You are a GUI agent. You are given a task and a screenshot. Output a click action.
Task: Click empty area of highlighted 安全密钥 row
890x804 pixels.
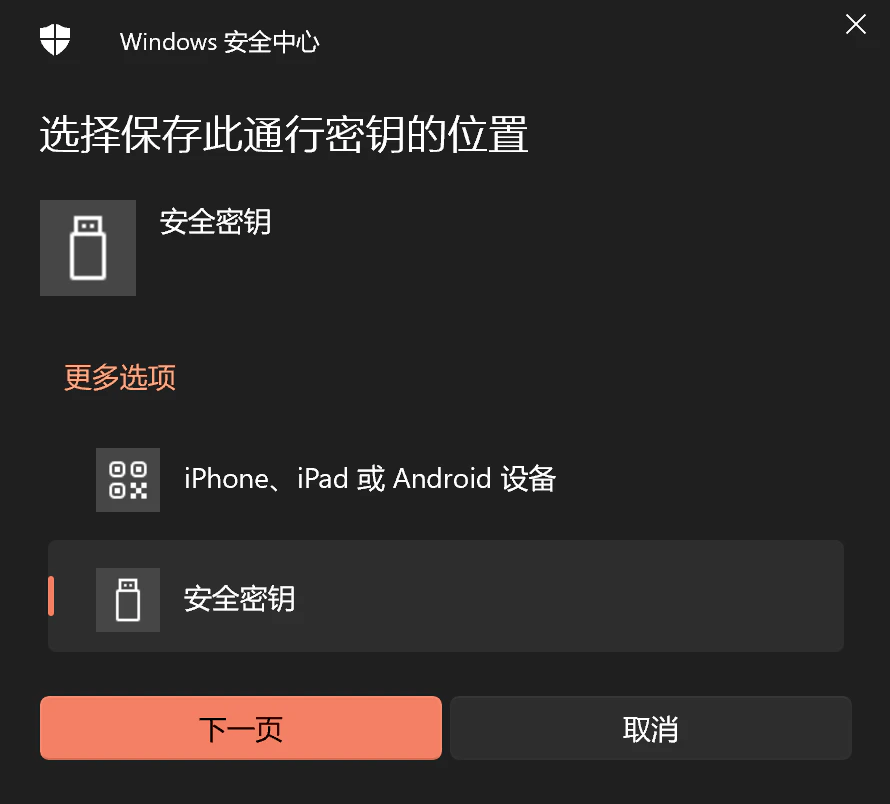pyautogui.click(x=568, y=596)
